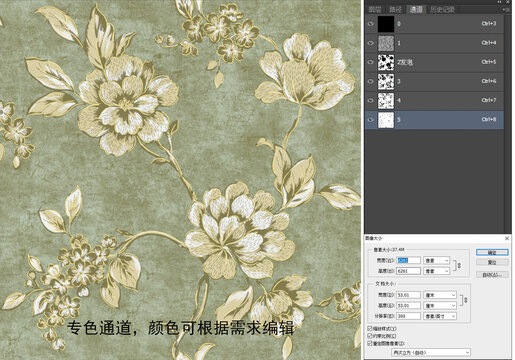The image size is (515, 360).
Task: Toggle visibility of channel 1
Action: pos(370,43)
